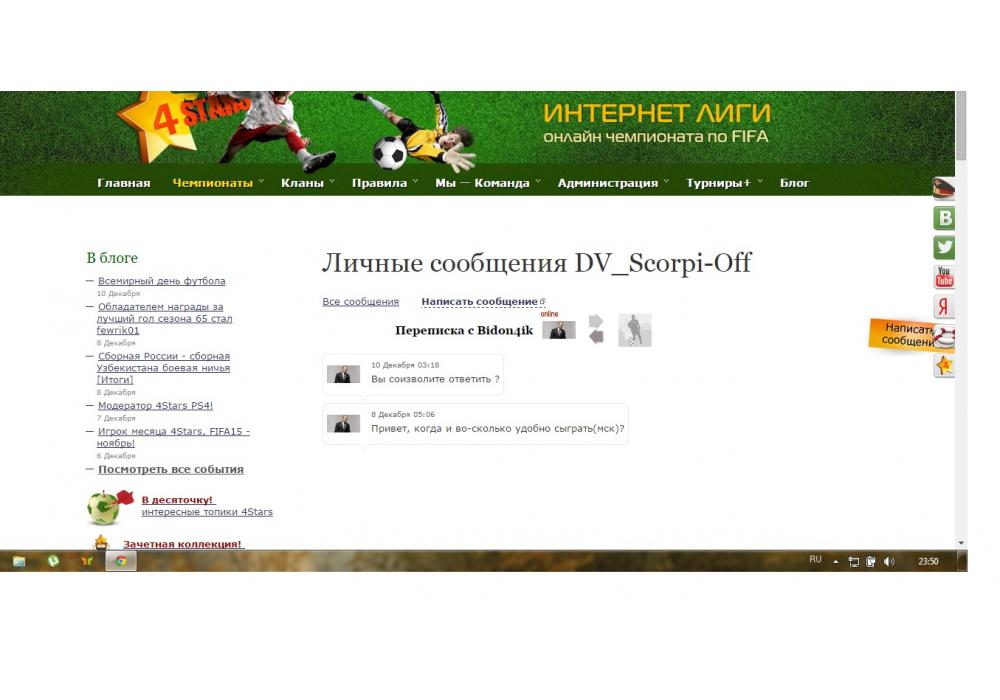The height and width of the screenshot is (700, 1000).
Task: Click the volume speaker tray icon
Action: [889, 562]
